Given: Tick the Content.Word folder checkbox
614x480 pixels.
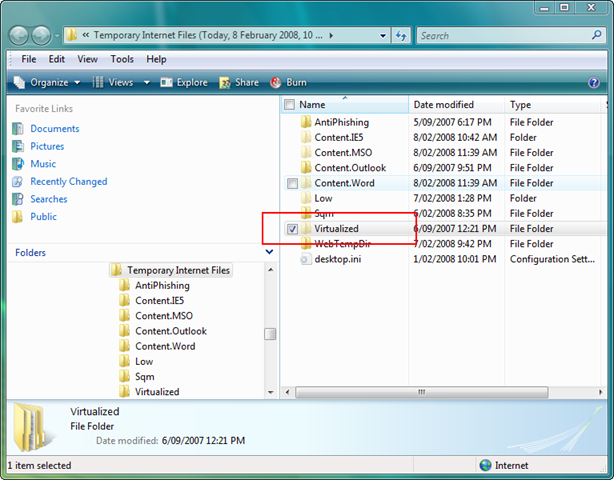Looking at the screenshot, I should click(x=292, y=184).
